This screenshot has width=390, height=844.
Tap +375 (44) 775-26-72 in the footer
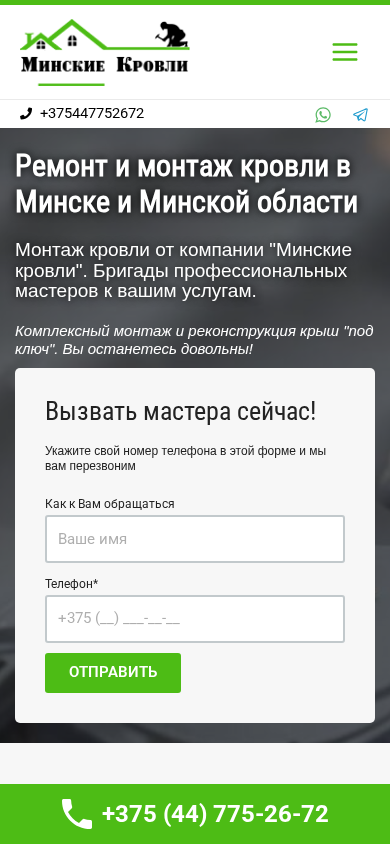click(x=215, y=814)
